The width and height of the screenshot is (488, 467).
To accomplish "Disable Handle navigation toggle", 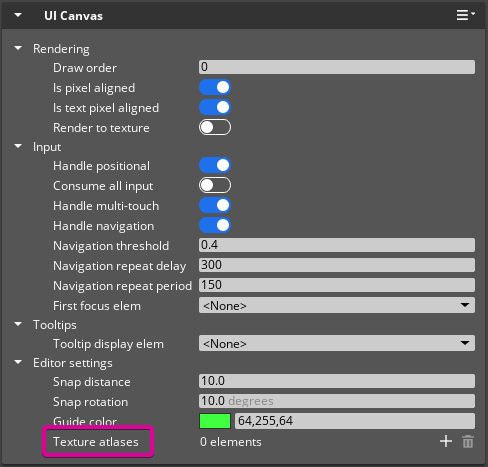I will tap(215, 225).
